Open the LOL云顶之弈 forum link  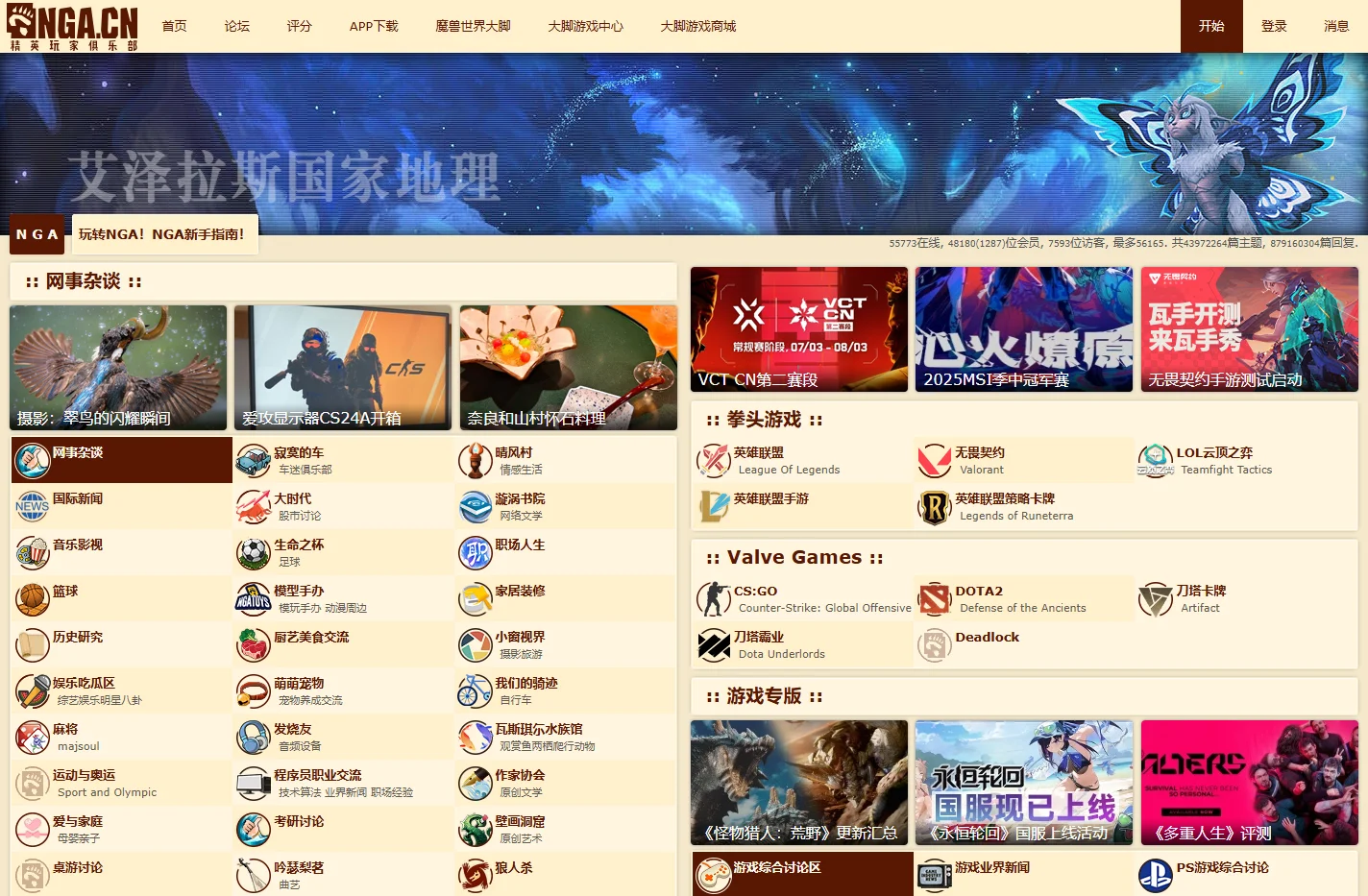coord(1214,452)
